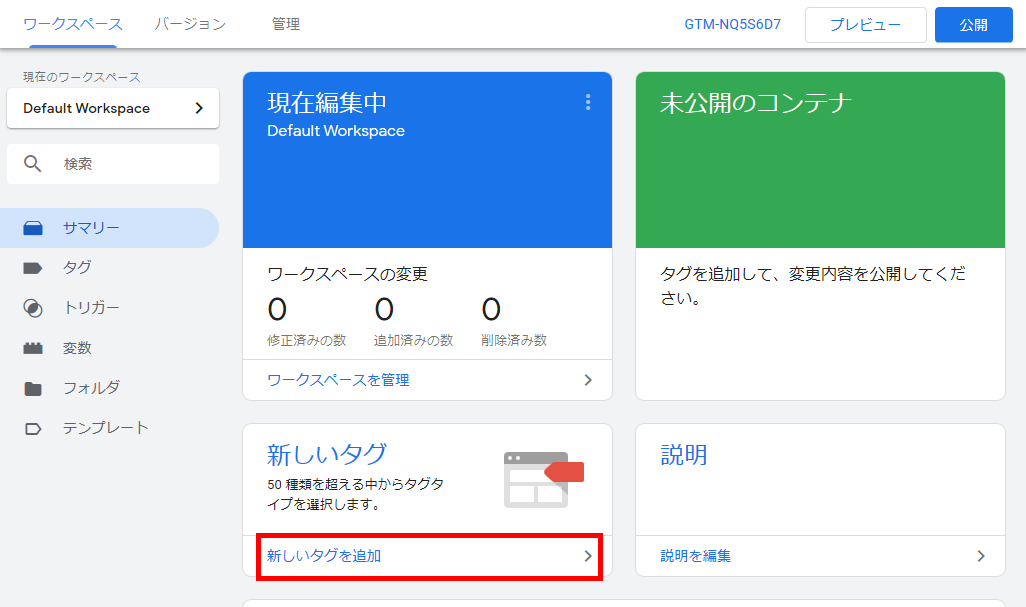Viewport: 1026px width, 607px height.
Task: Click the tag illustration on 新しいタグ card
Action: 543,479
